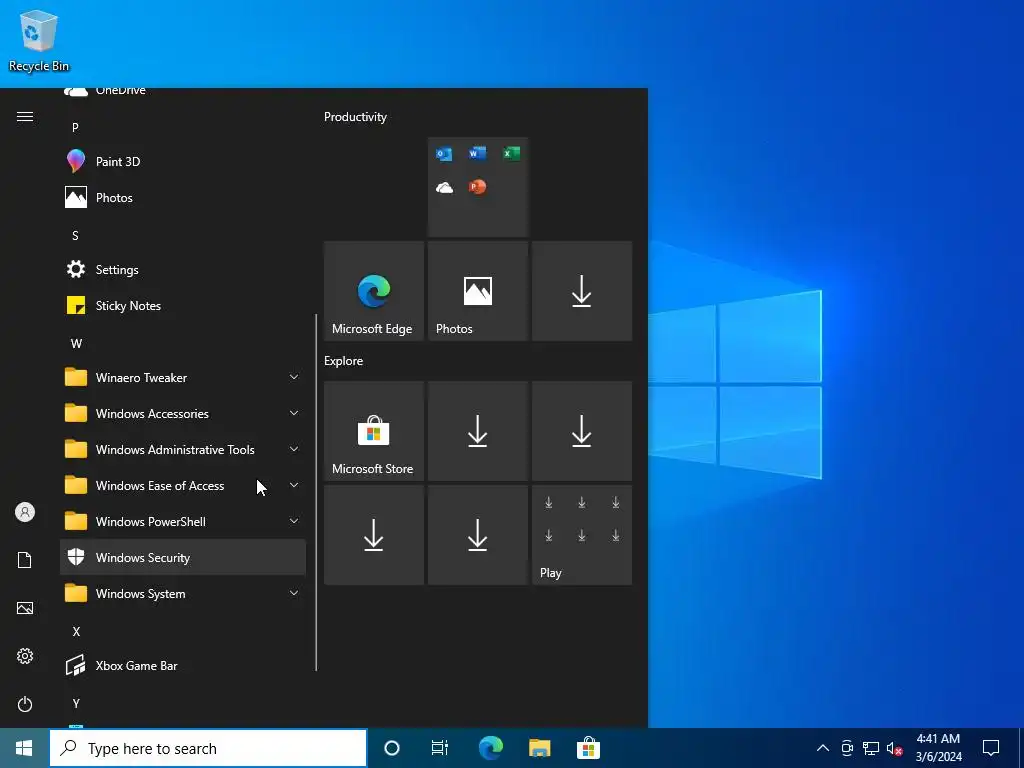The width and height of the screenshot is (1024, 768).
Task: Open the Office apps tile folder
Action: (x=477, y=187)
